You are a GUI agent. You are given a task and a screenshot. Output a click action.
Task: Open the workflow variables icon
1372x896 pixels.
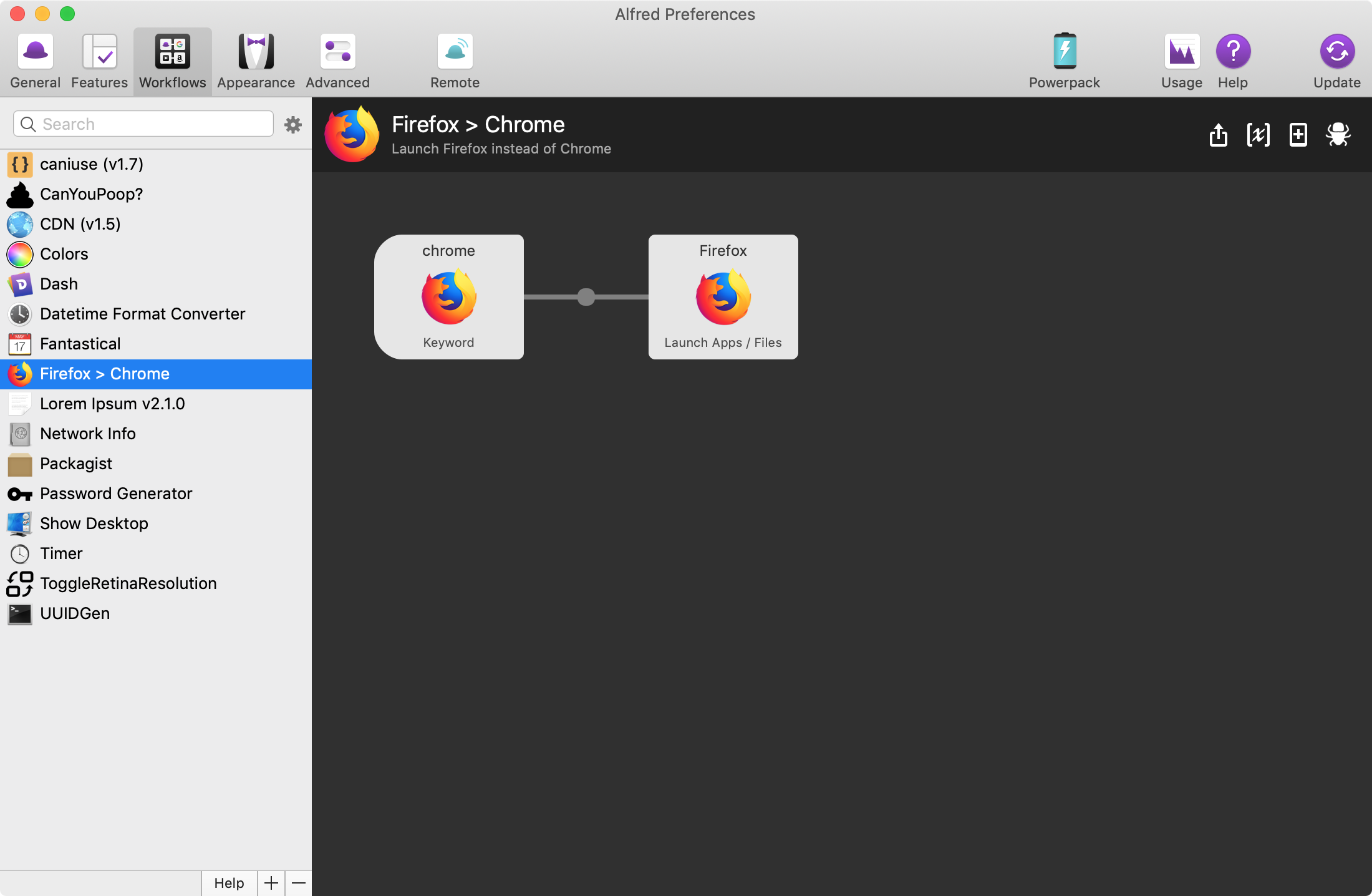tap(1258, 135)
